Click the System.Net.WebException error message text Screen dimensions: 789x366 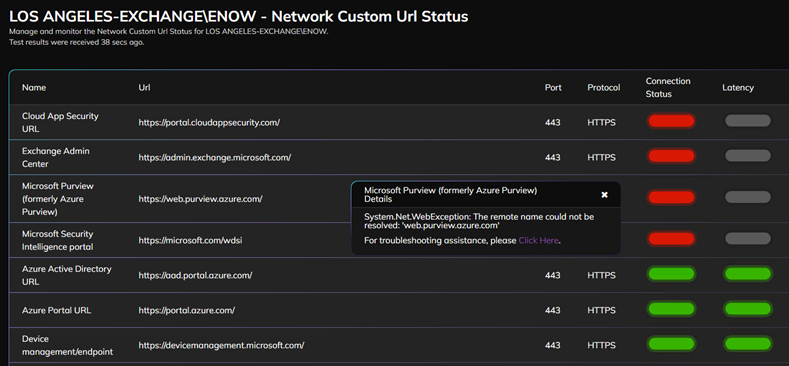479,221
